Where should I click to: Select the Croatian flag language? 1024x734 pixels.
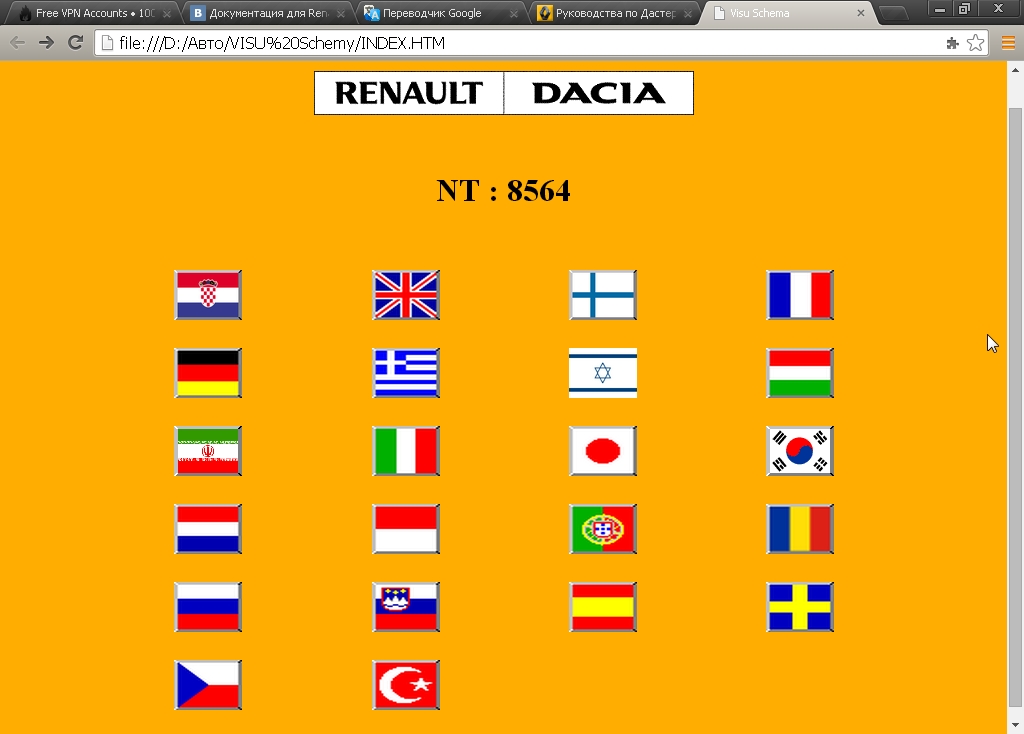pos(208,295)
